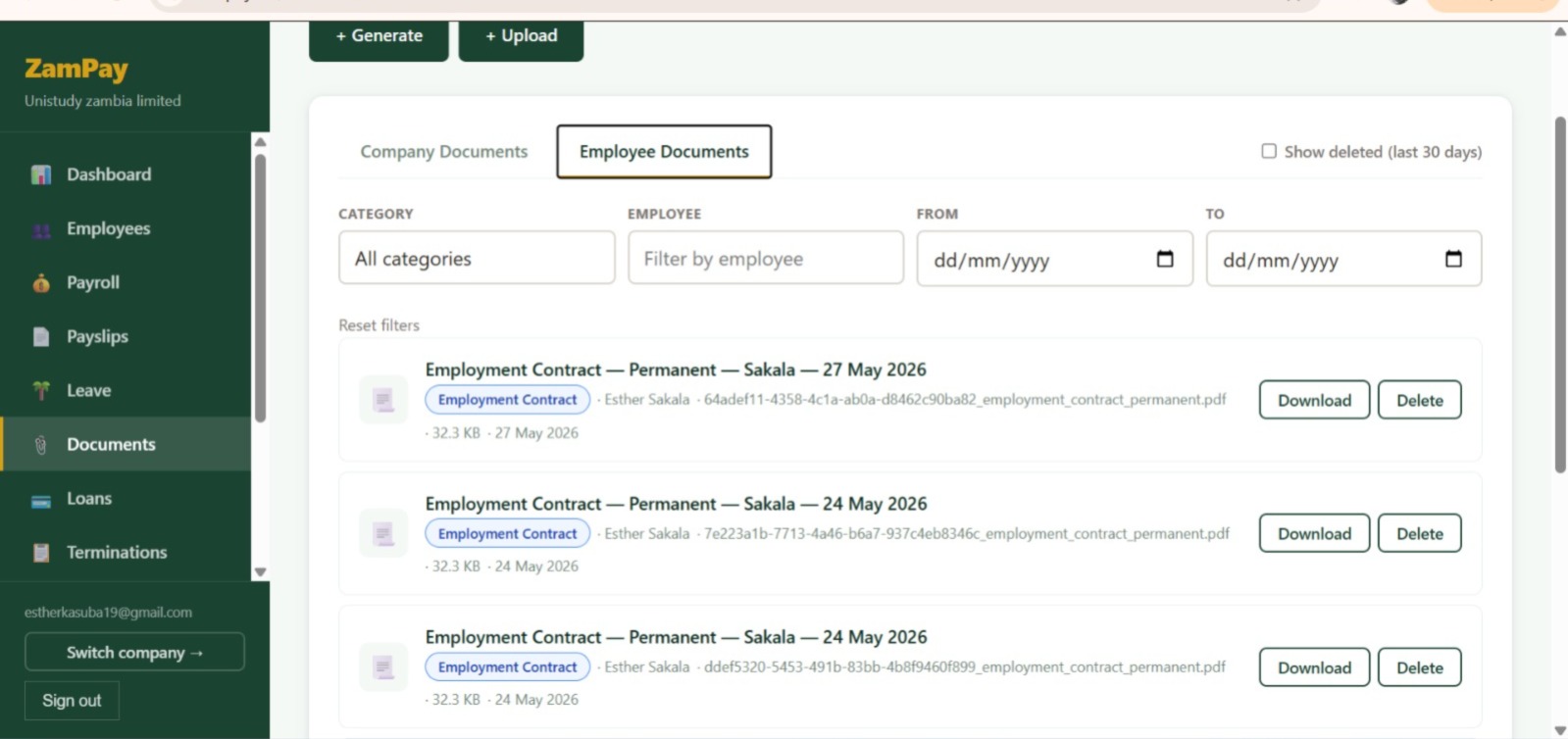Click document icon of ddef5320 contract row

tap(383, 667)
